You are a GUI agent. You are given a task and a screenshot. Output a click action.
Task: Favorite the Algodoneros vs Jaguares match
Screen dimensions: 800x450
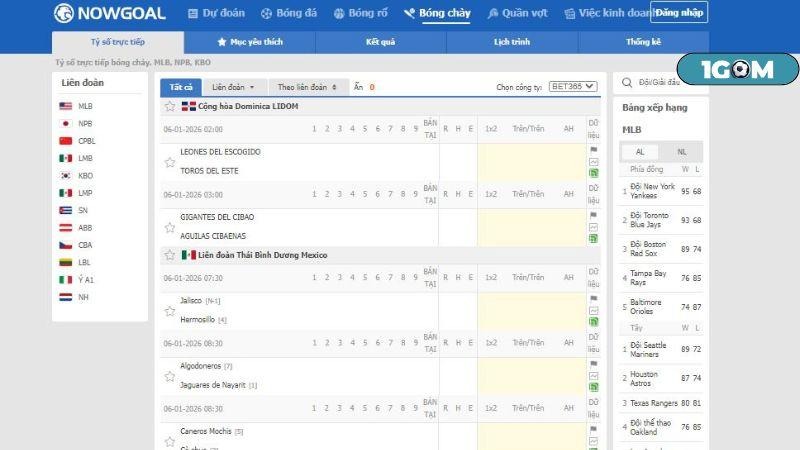(x=170, y=376)
